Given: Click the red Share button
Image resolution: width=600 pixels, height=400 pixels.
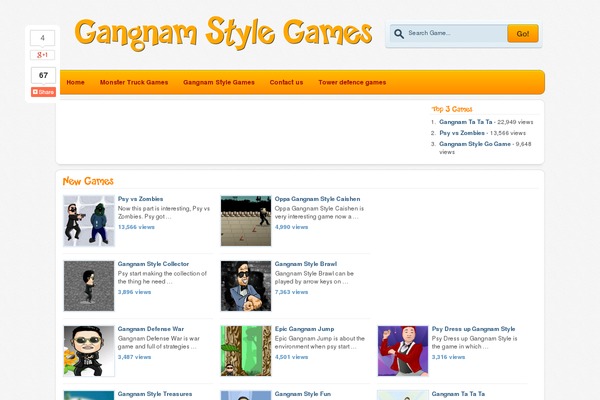Looking at the screenshot, I should tap(43, 92).
